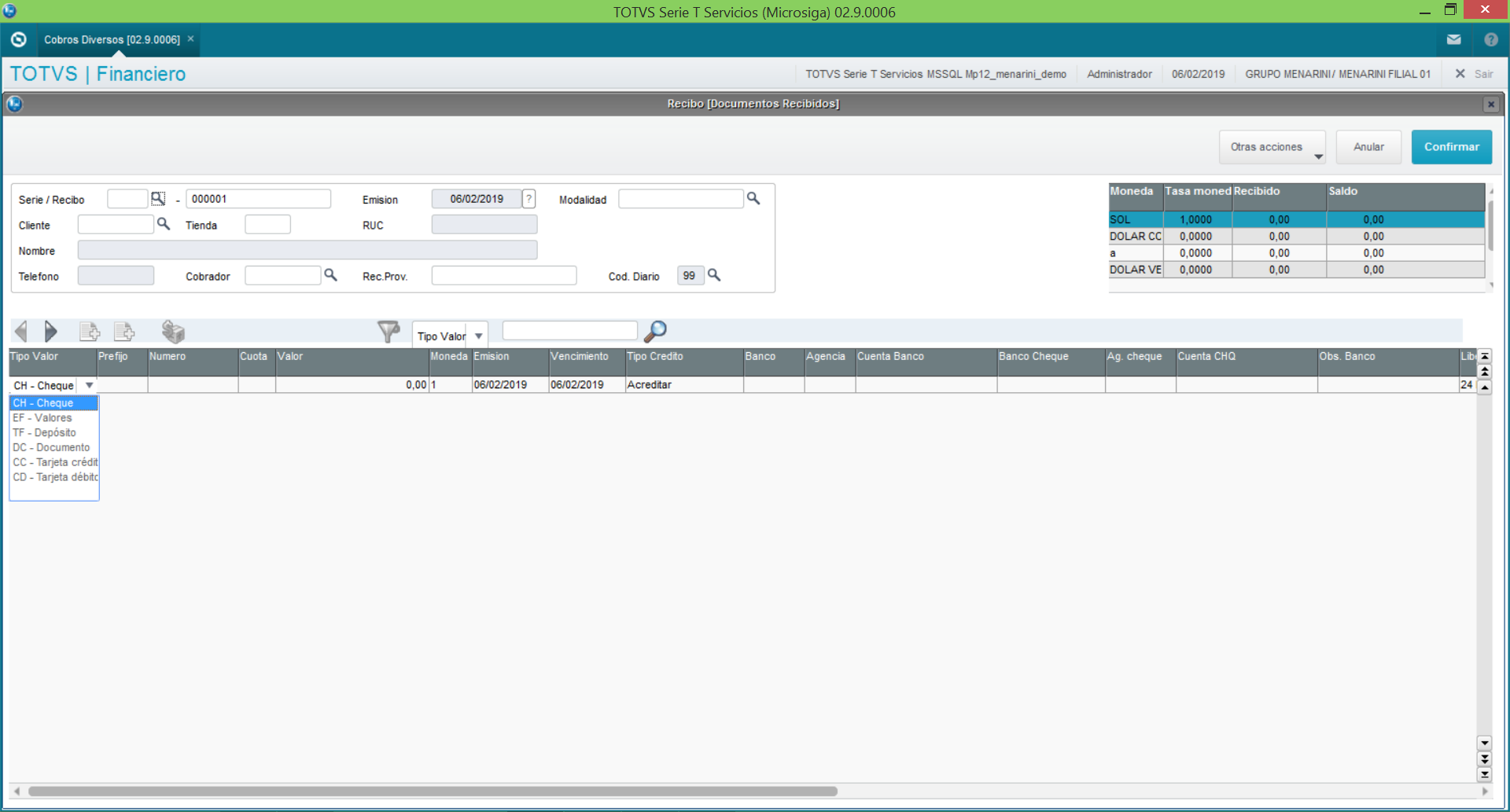Jump to grid bottom via bottom arrow
Image resolution: width=1510 pixels, height=812 pixels.
(x=1484, y=774)
